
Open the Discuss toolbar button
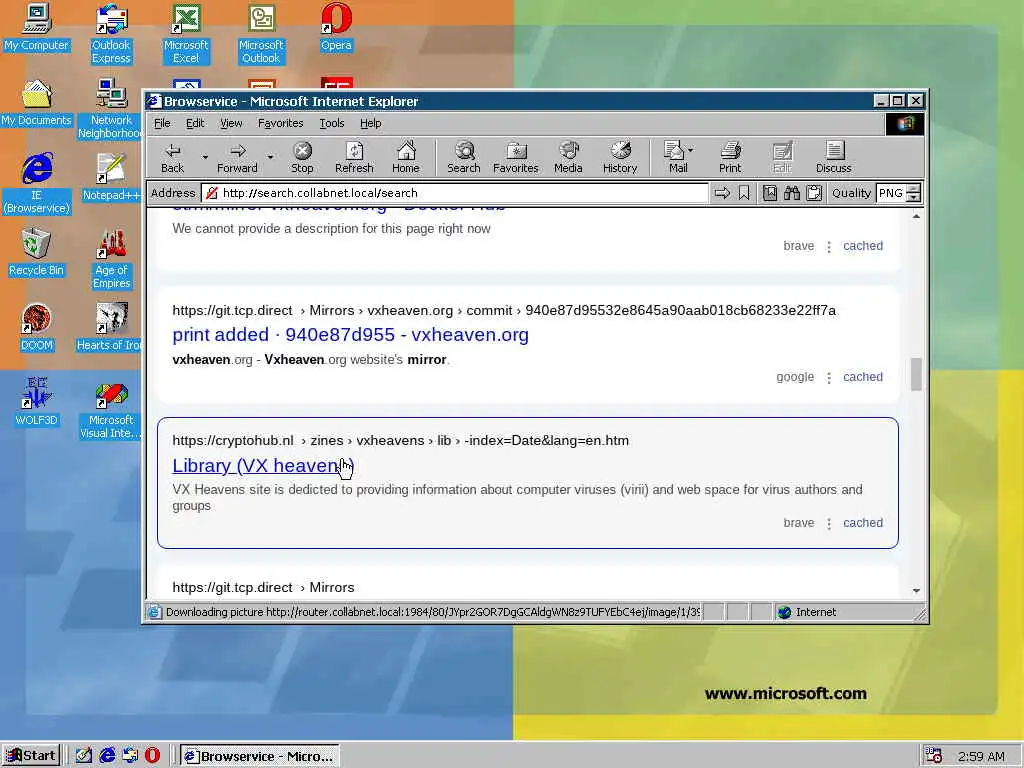click(833, 158)
